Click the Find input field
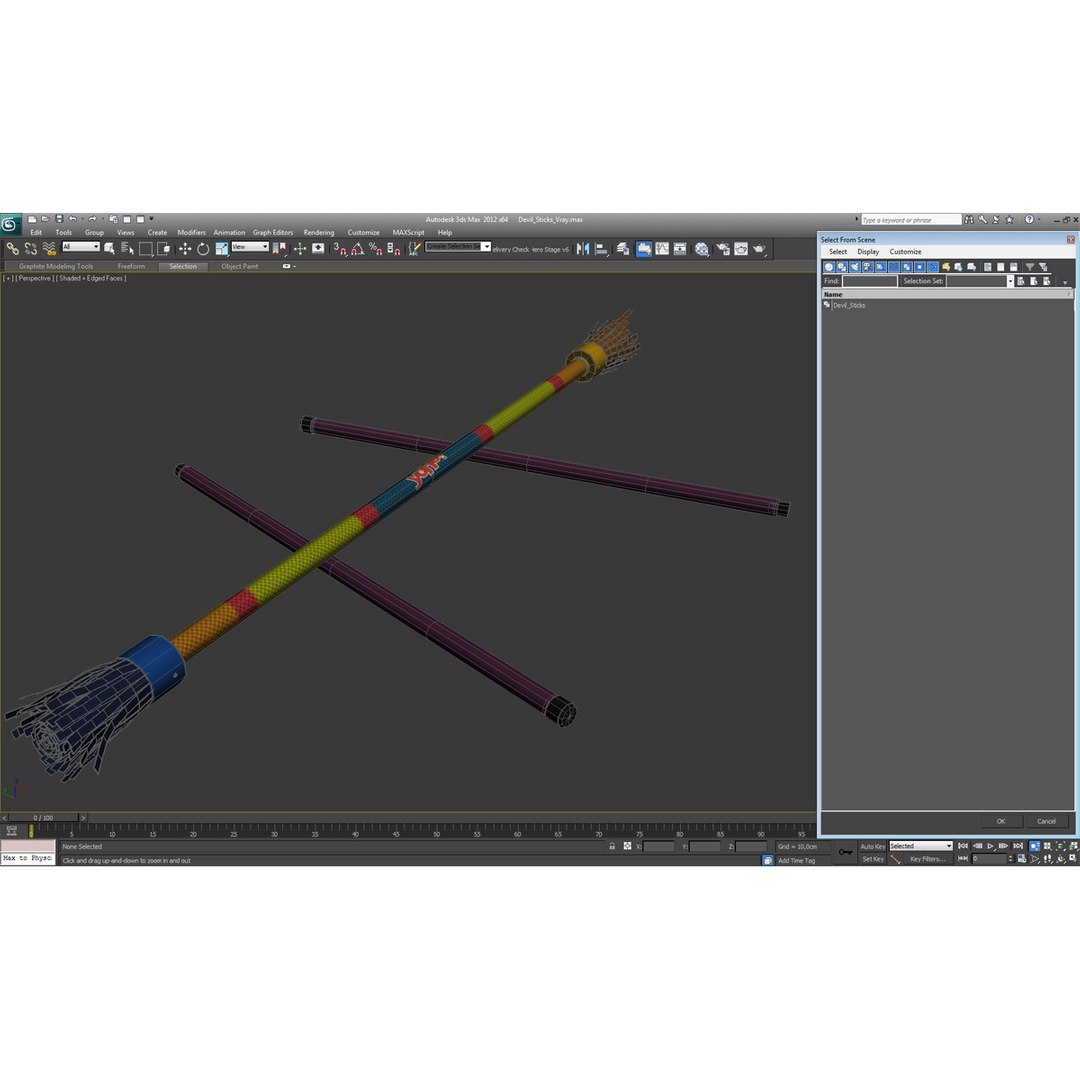The height and width of the screenshot is (1080, 1080). 870,281
